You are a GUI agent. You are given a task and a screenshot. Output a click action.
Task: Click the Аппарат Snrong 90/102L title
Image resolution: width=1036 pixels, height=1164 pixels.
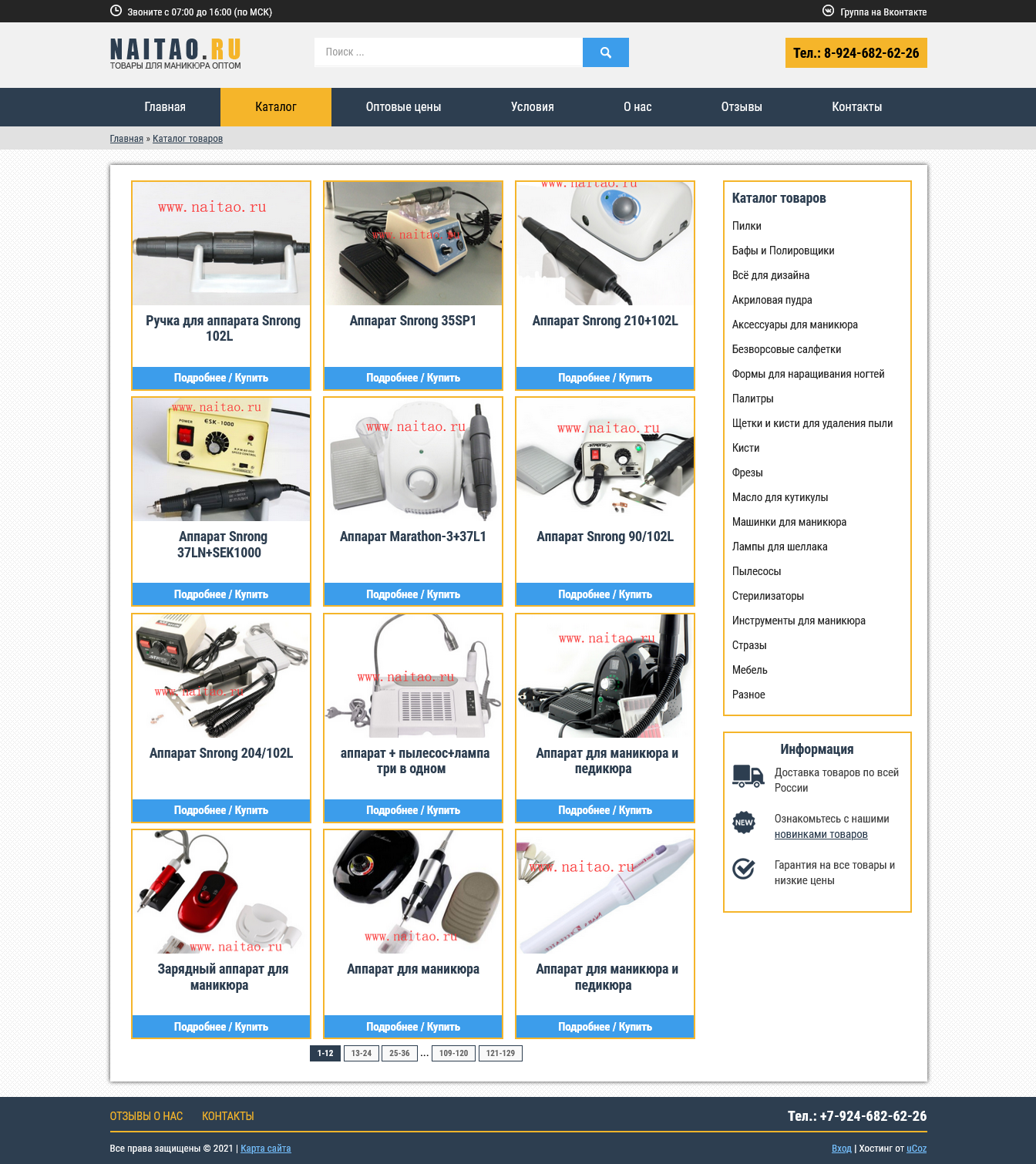605,537
